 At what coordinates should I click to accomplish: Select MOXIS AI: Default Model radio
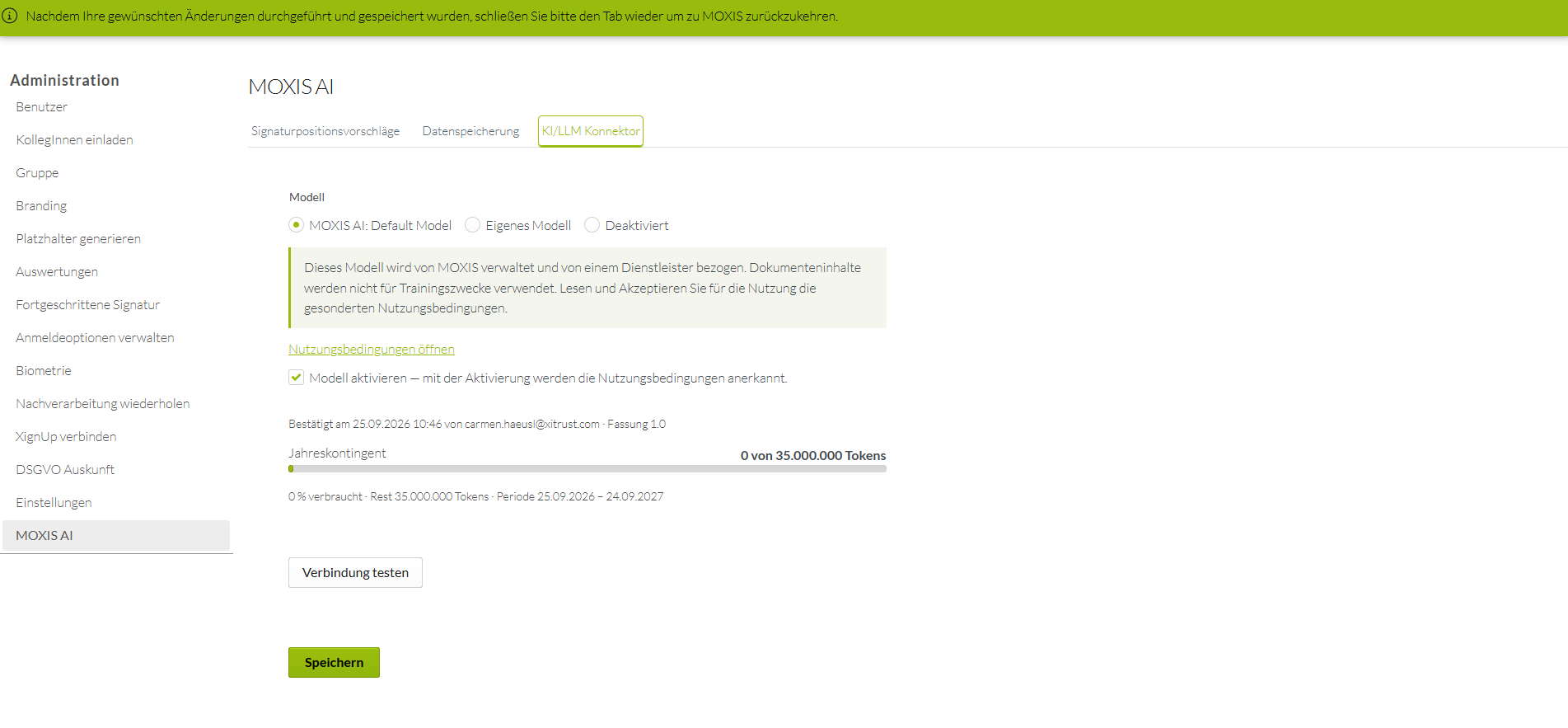click(x=296, y=225)
